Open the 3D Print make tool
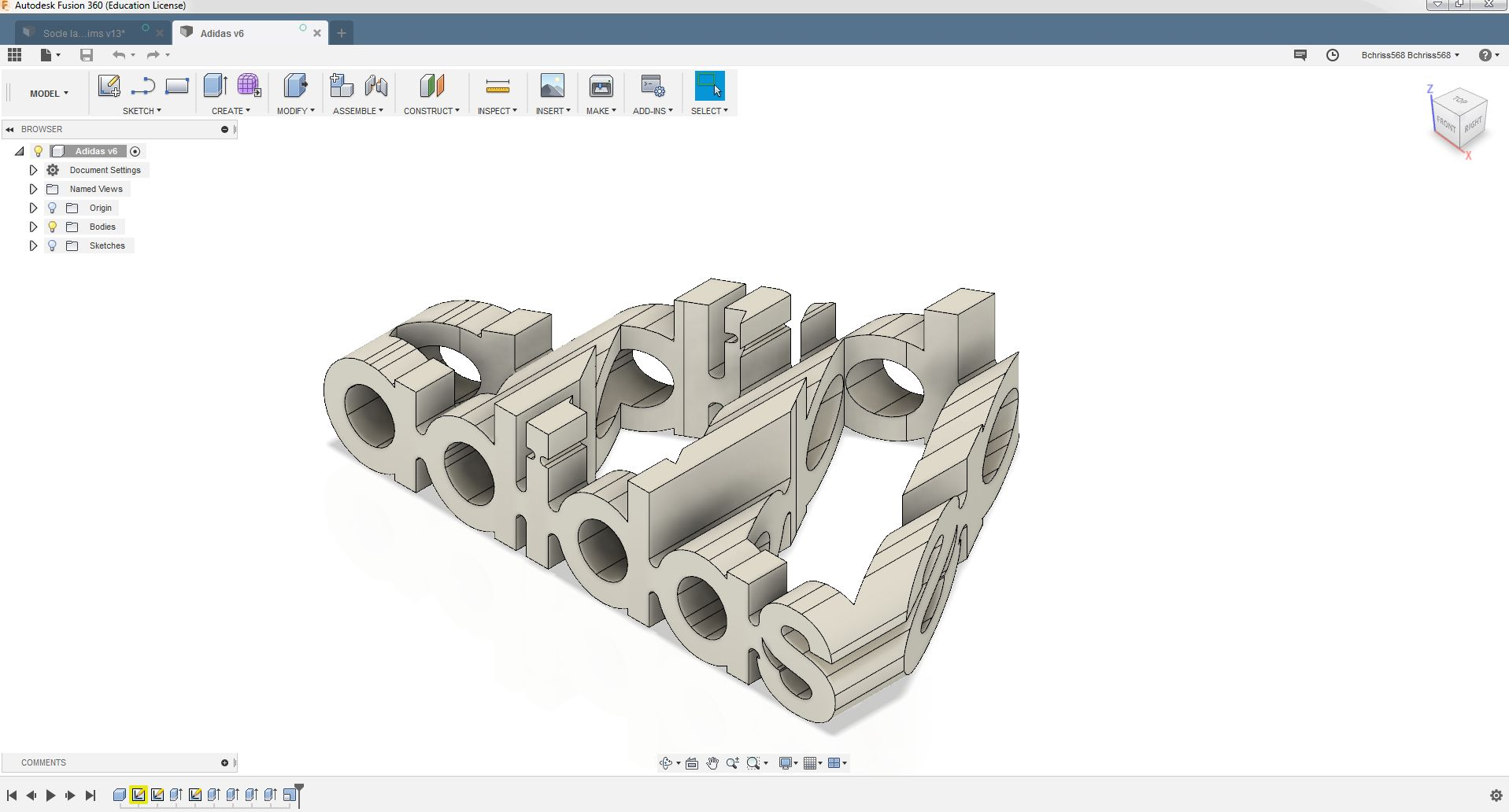Image resolution: width=1509 pixels, height=812 pixels. [601, 86]
